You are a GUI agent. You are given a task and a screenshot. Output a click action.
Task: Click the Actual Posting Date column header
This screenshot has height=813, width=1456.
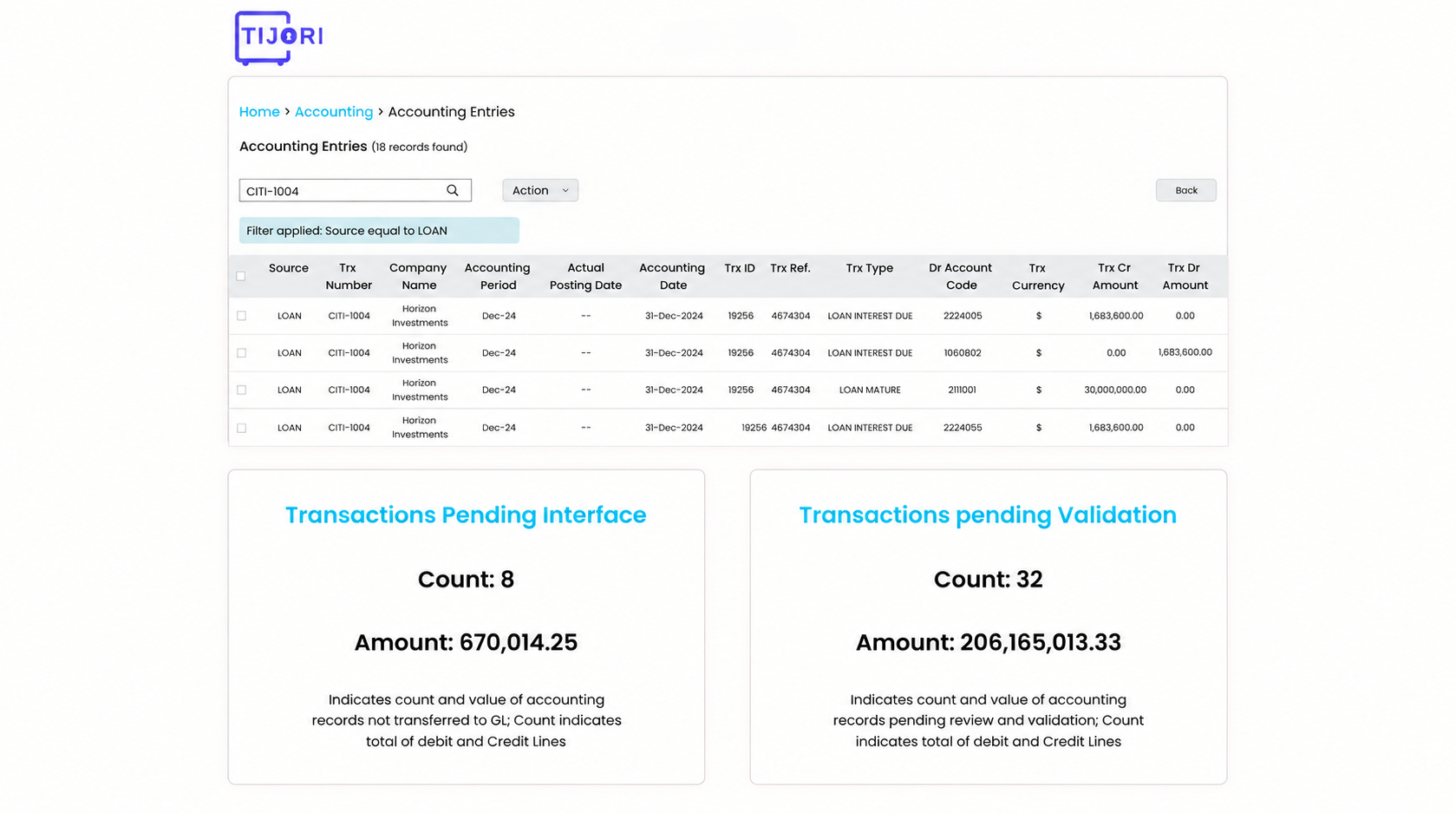coord(585,276)
